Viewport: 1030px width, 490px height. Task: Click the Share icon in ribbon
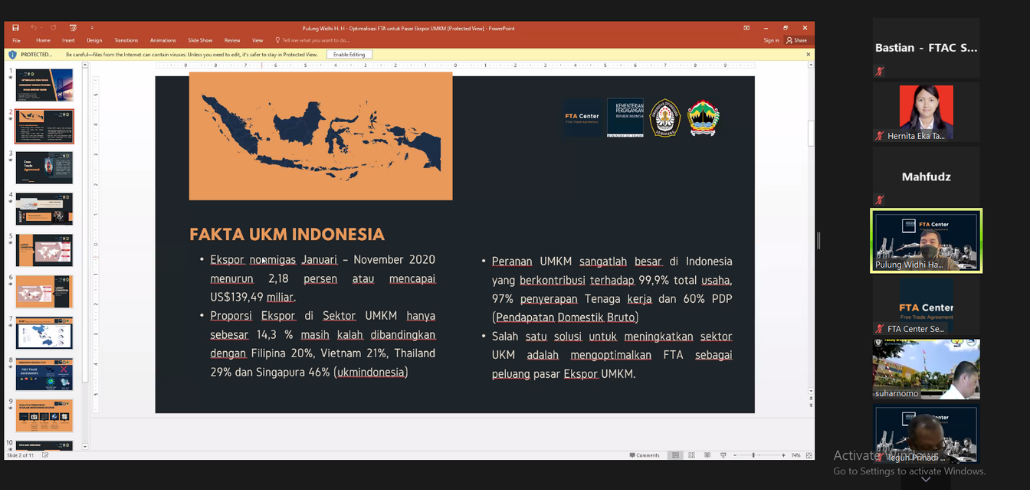pyautogui.click(x=797, y=40)
